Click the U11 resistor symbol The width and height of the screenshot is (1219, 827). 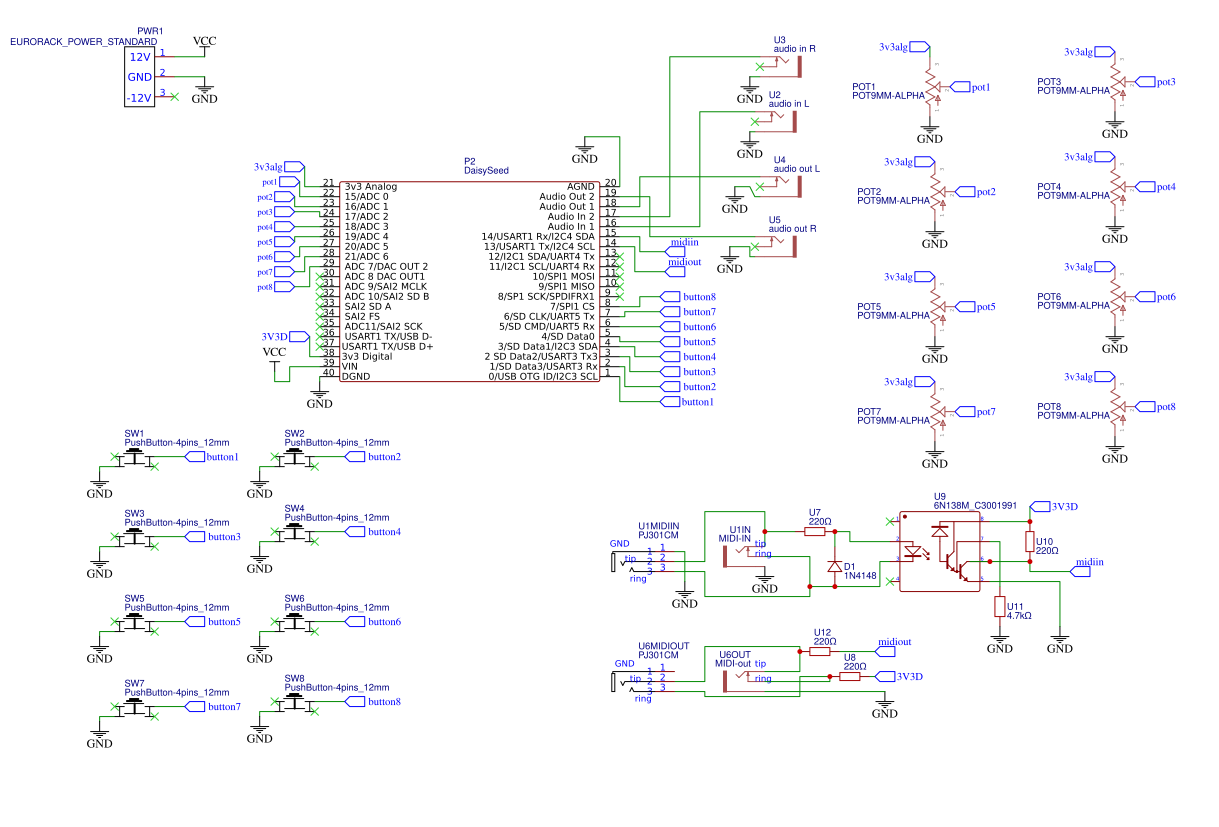point(998,607)
